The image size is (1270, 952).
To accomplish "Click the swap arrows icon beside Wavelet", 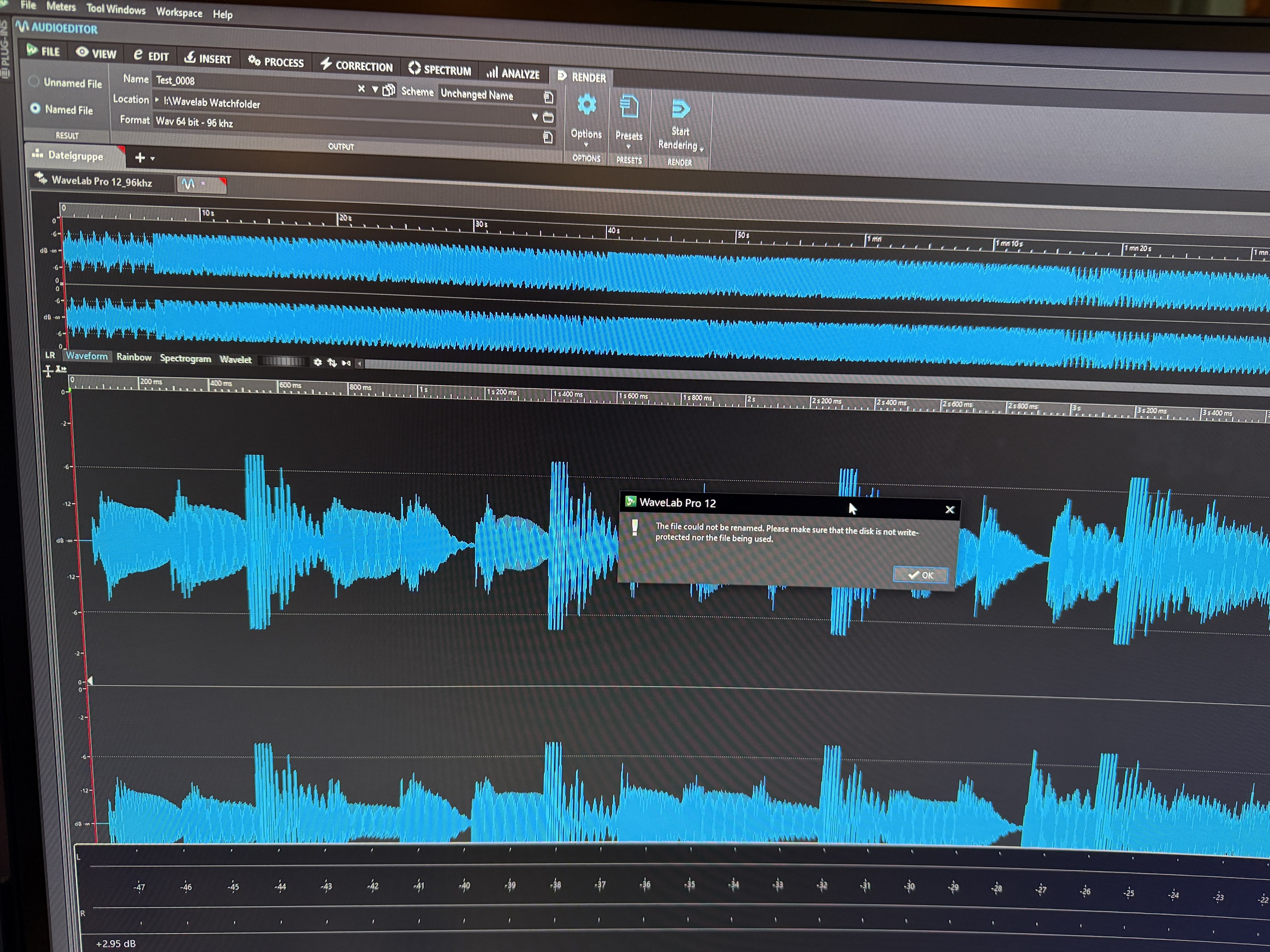I will (332, 363).
